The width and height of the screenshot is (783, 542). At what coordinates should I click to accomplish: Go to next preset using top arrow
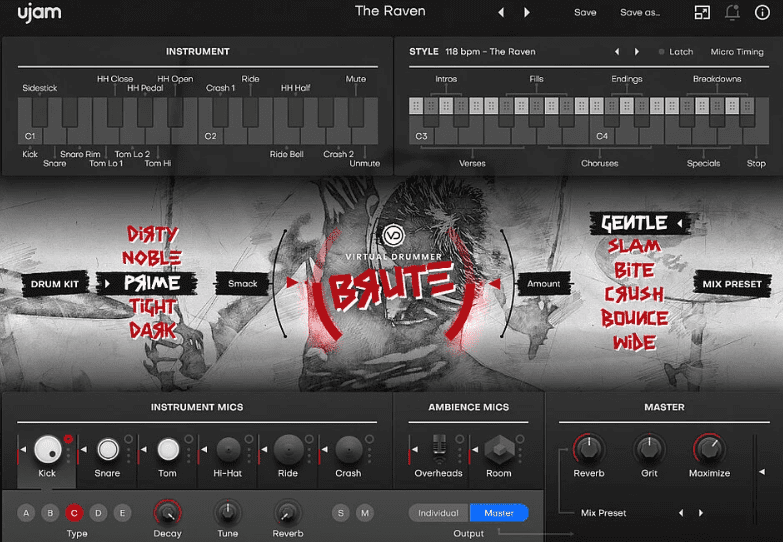click(527, 12)
